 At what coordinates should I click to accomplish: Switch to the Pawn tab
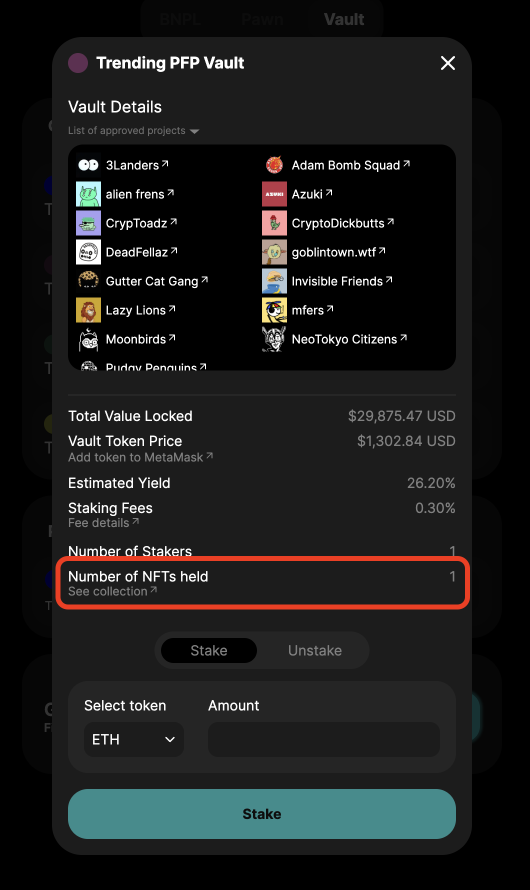pos(262,19)
